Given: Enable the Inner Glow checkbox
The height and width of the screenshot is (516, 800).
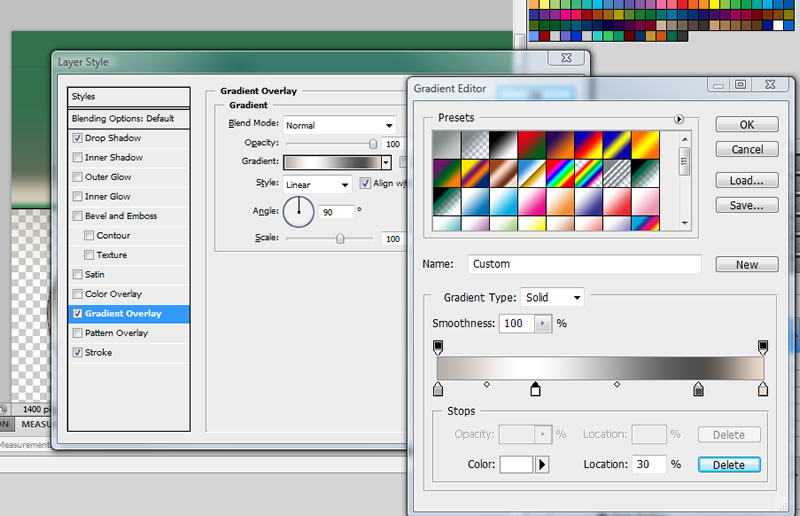Looking at the screenshot, I should coord(78,196).
